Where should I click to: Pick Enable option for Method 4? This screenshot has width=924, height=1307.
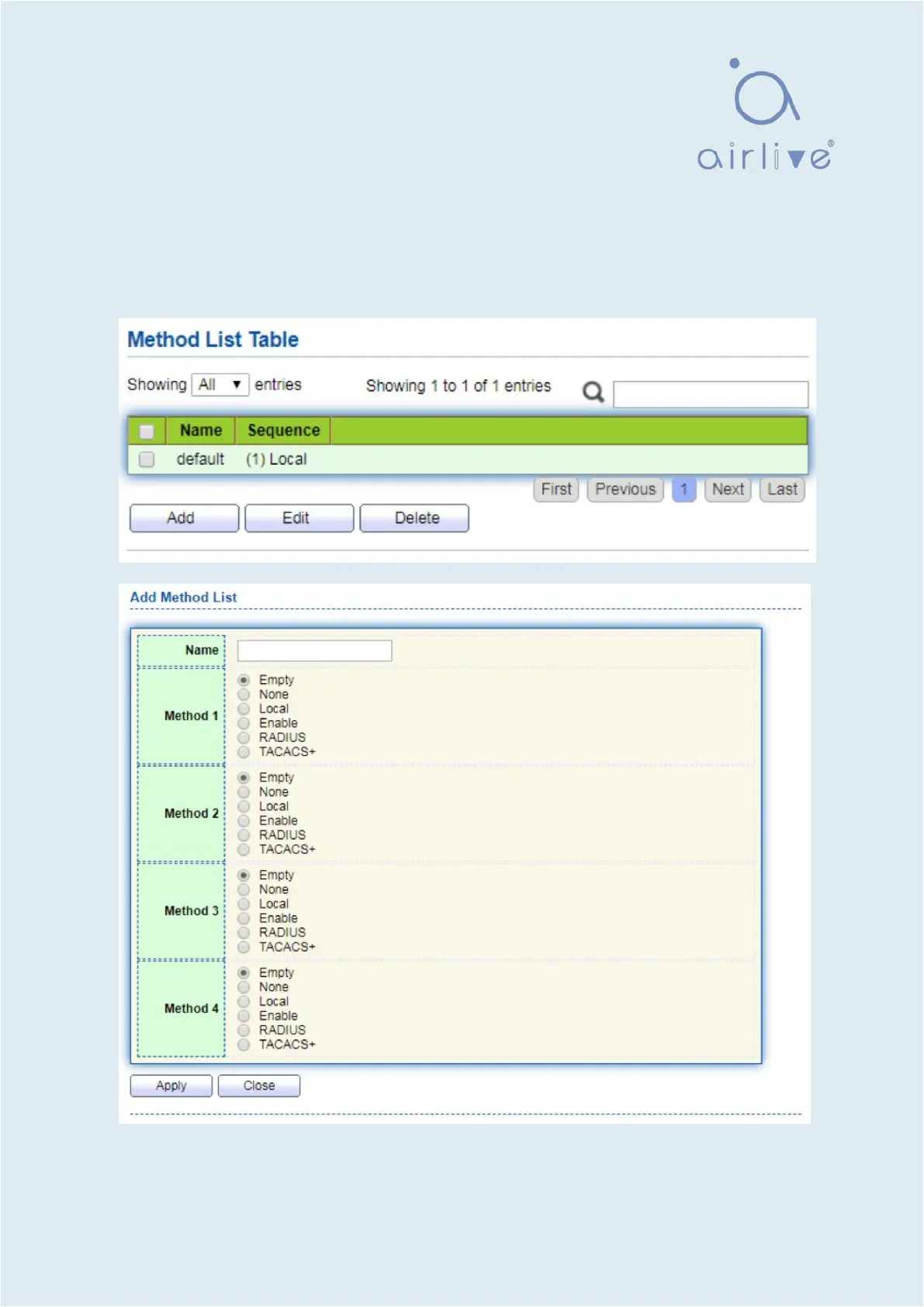coord(244,1016)
